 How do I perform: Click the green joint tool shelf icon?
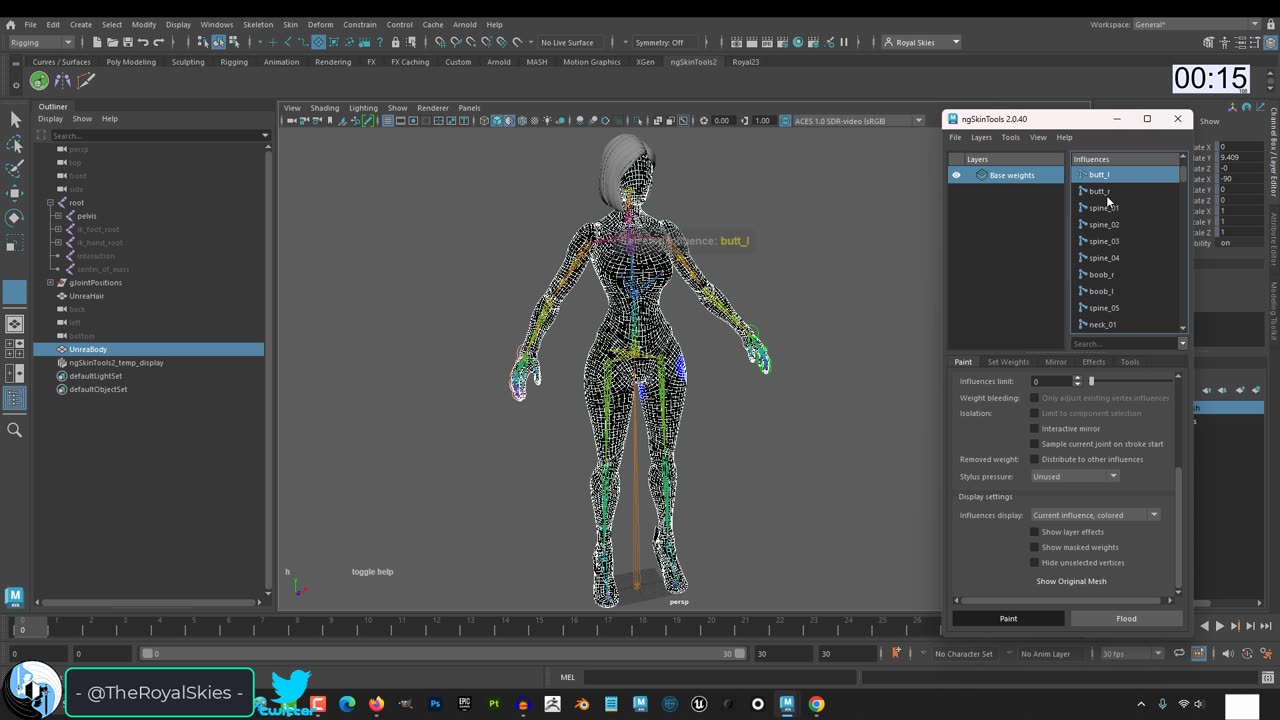39,81
